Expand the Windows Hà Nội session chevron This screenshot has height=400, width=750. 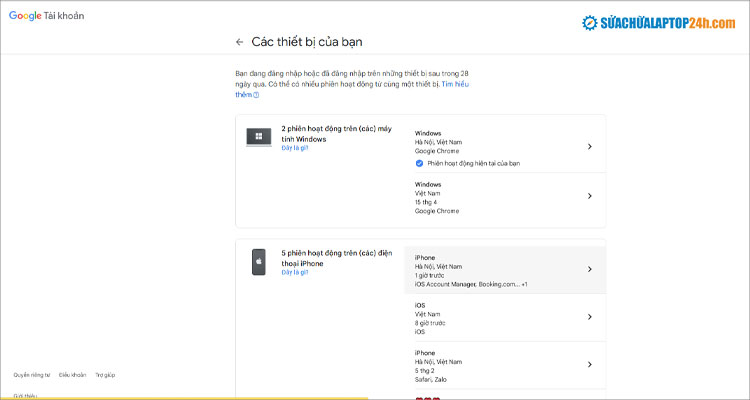[589, 147]
